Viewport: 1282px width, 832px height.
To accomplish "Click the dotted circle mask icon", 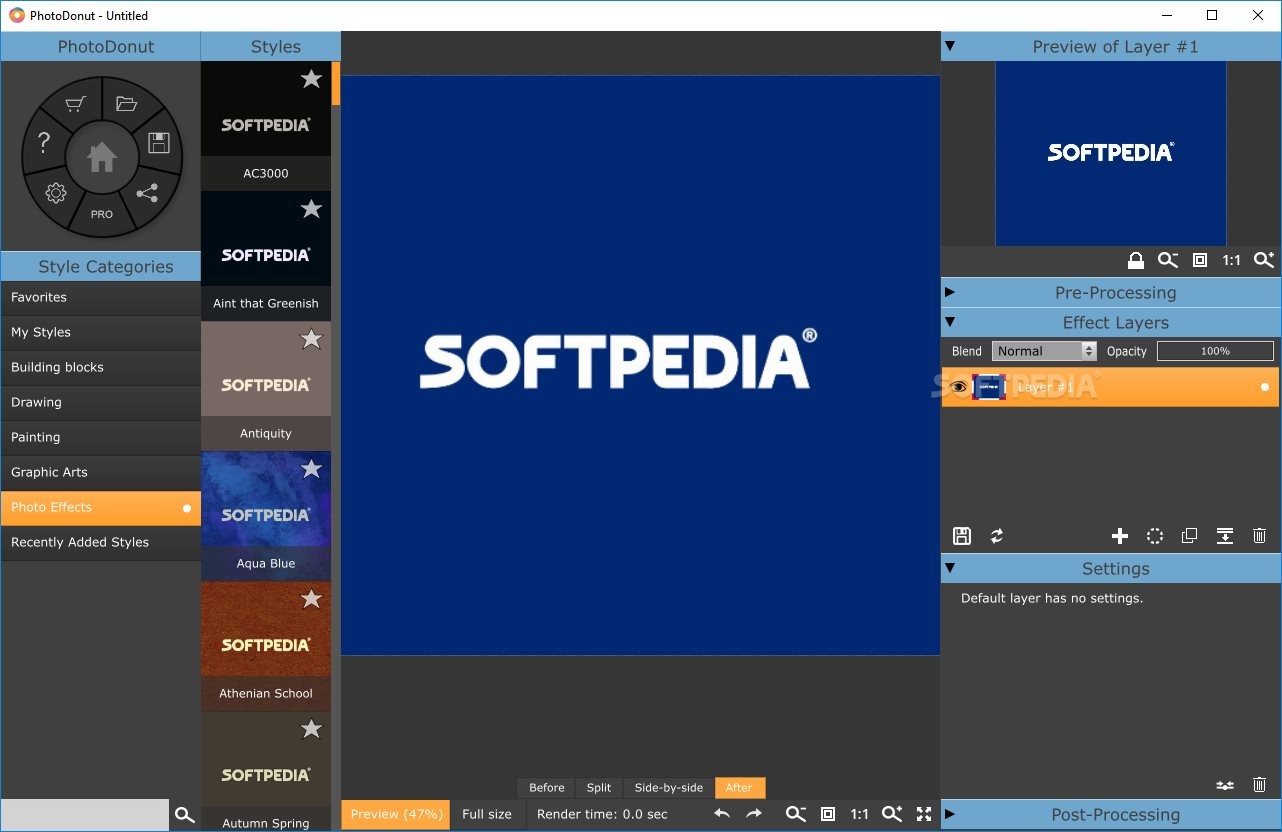I will 1155,536.
